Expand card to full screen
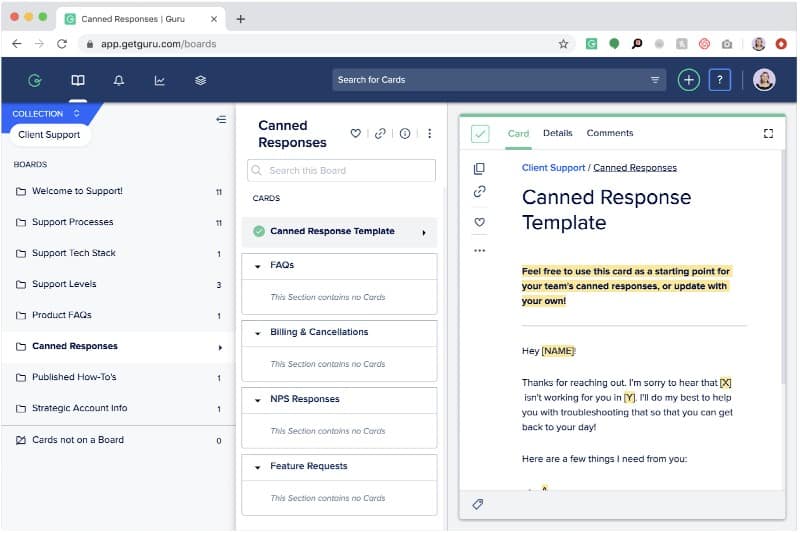Screen dimensions: 800x533 pos(768,133)
